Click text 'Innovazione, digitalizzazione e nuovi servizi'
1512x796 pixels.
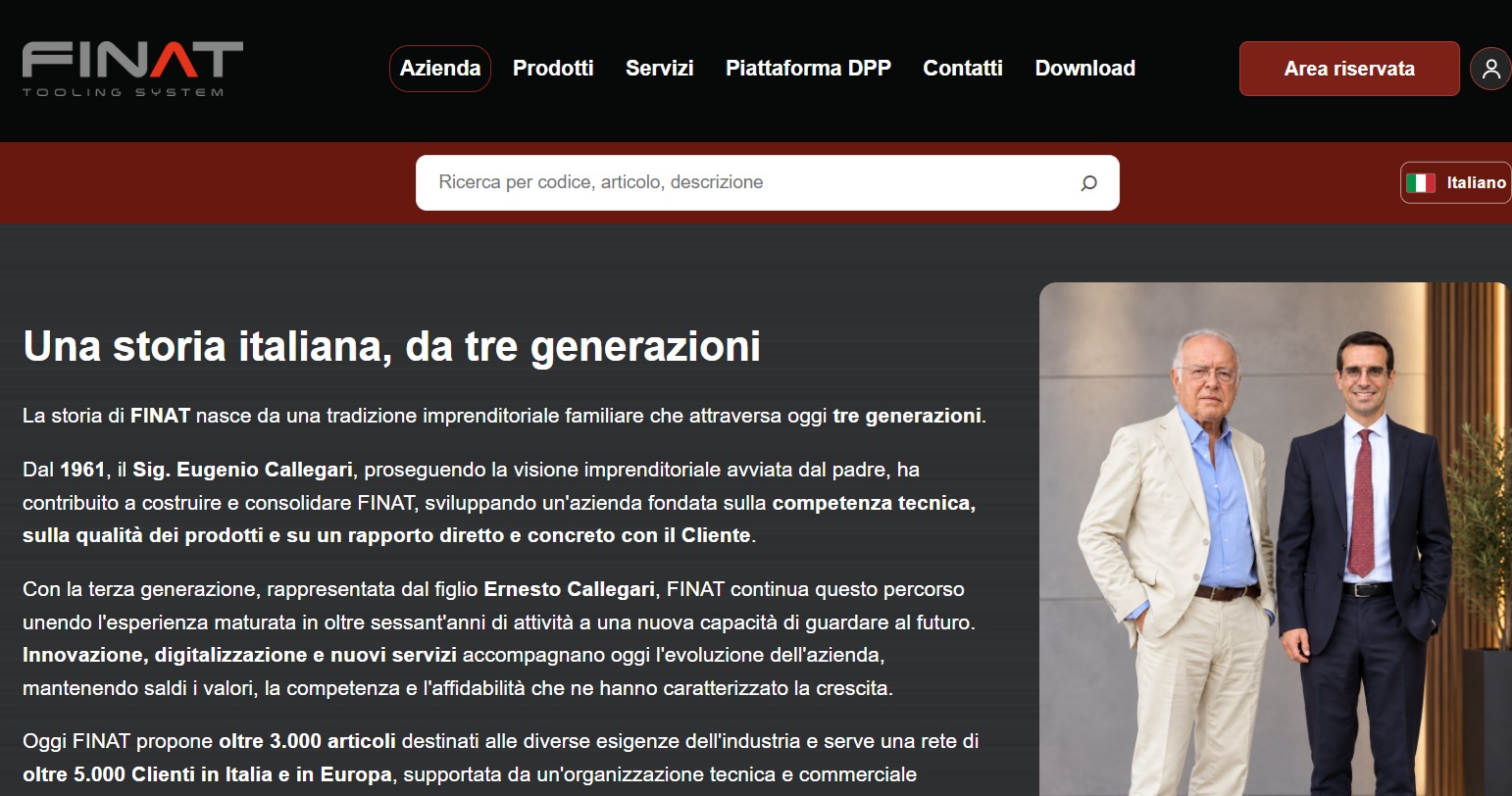[x=240, y=654]
